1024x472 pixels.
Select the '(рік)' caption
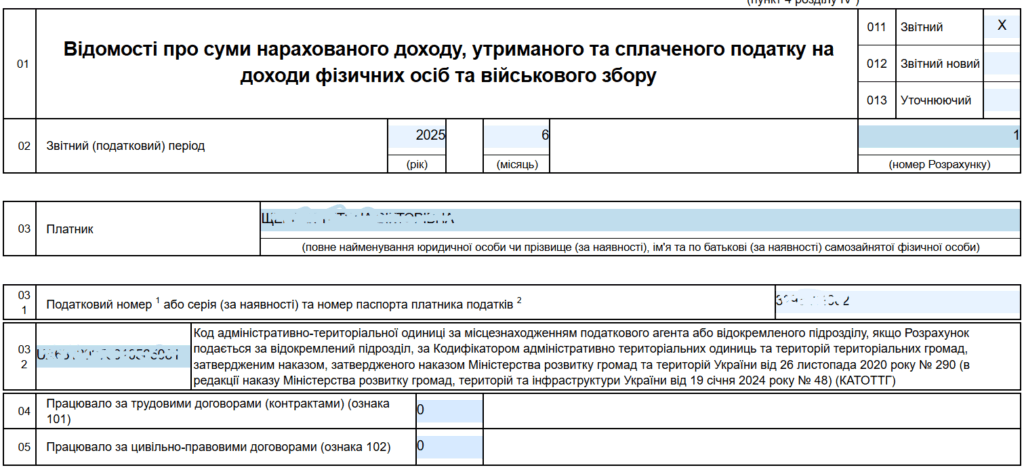417,165
